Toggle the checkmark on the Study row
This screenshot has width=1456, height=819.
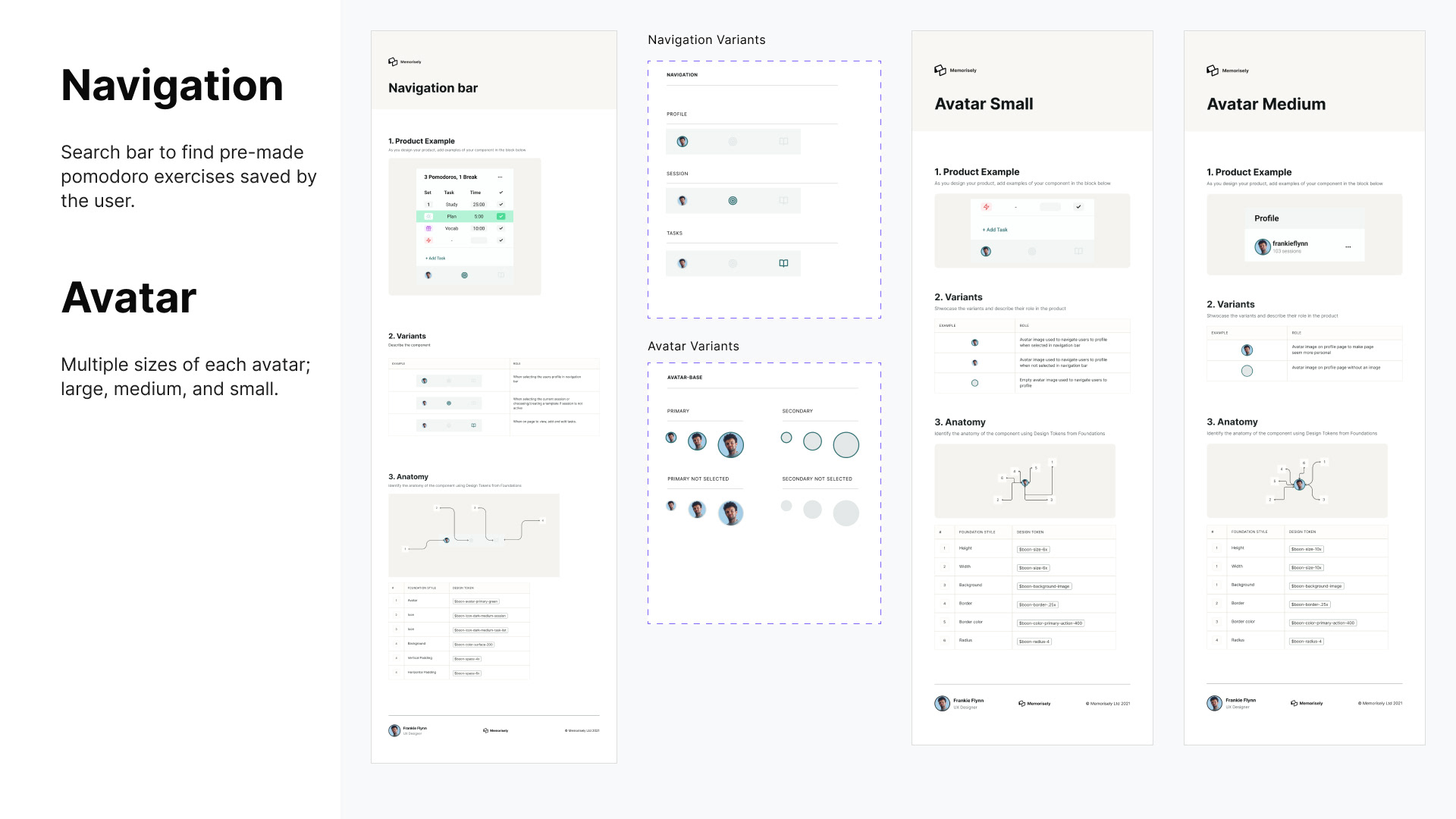point(500,205)
